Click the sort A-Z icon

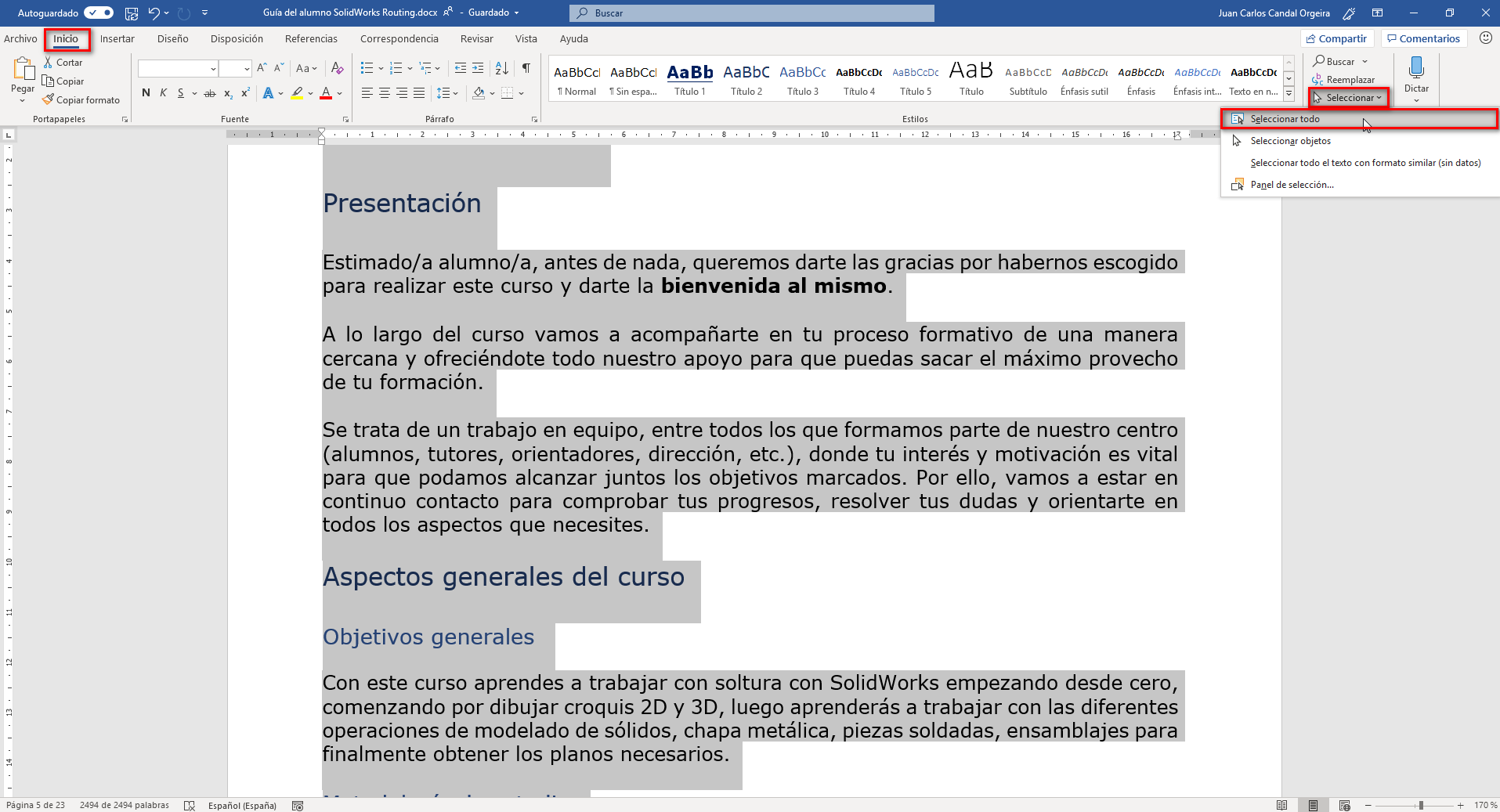coord(502,68)
